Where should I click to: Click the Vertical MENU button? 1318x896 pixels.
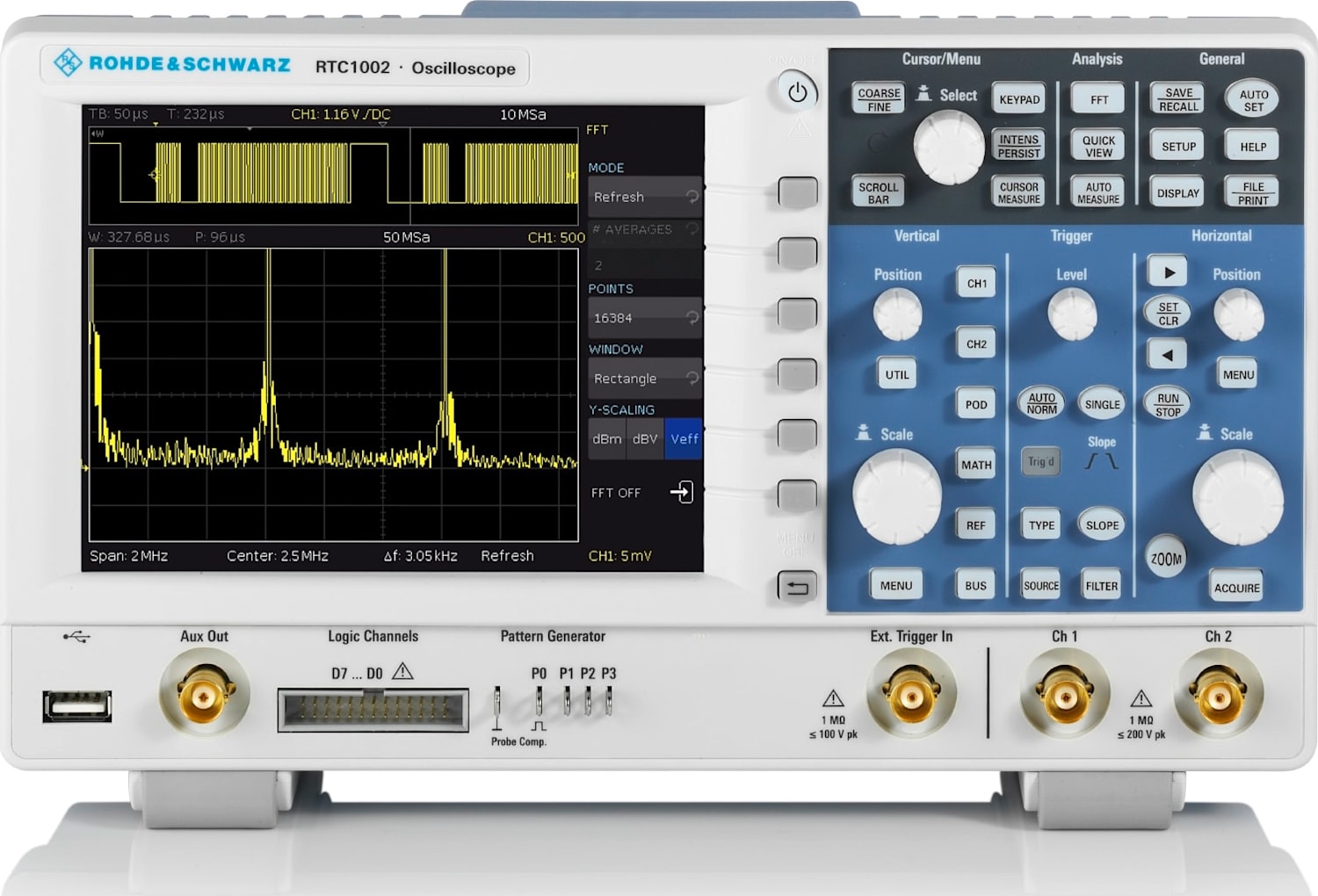click(896, 585)
